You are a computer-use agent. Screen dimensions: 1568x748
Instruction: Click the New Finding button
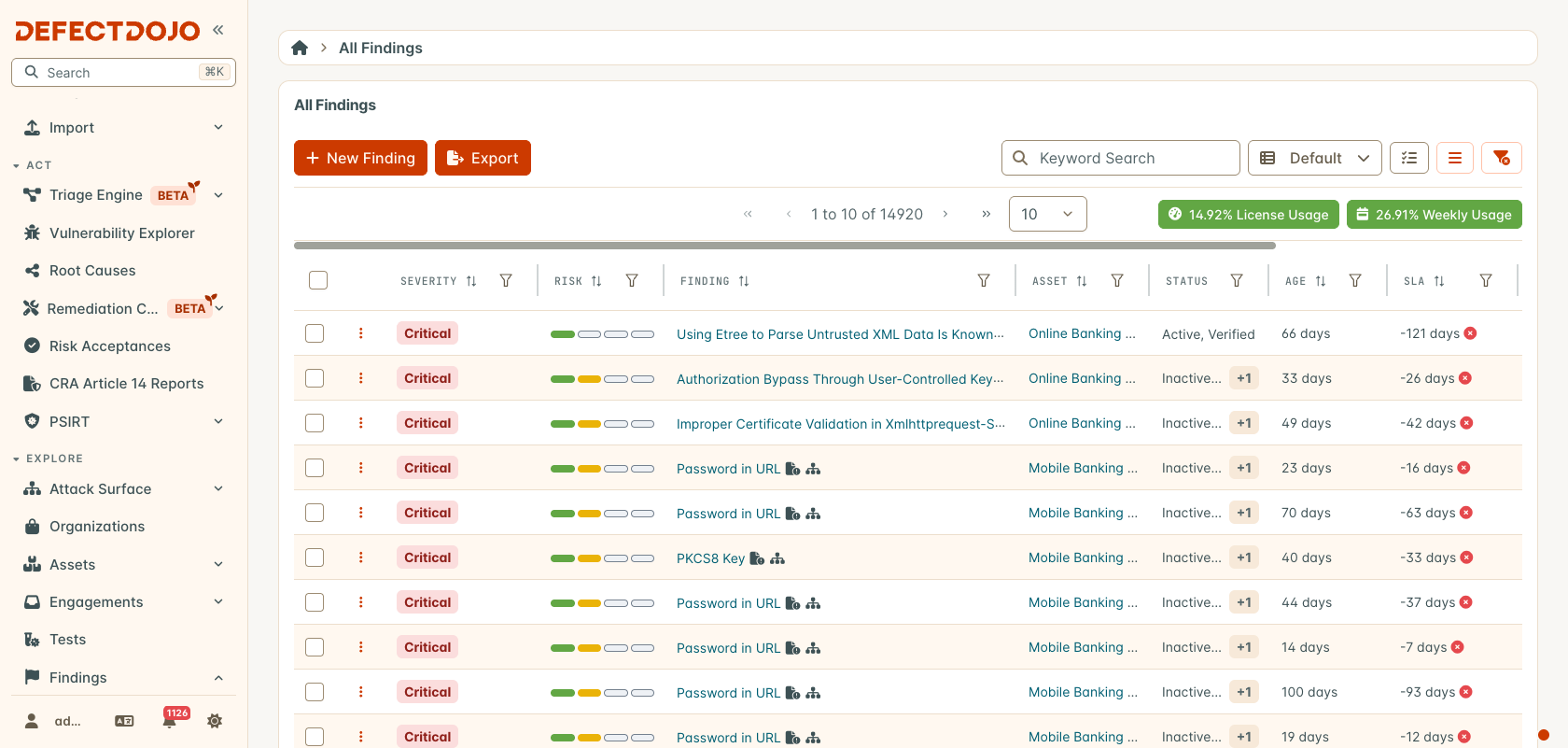[360, 158]
